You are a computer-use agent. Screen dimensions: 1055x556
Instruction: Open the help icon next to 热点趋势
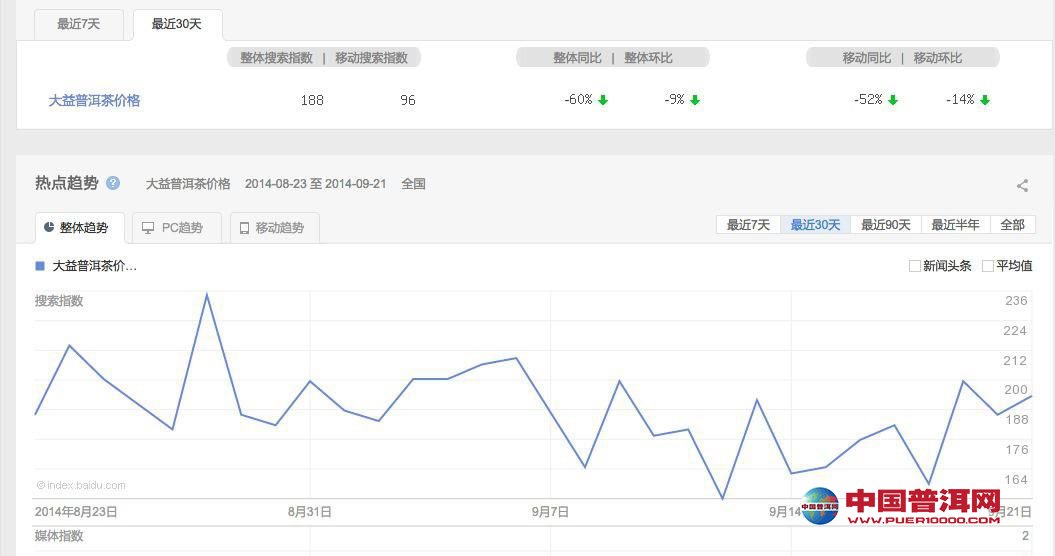(x=113, y=183)
